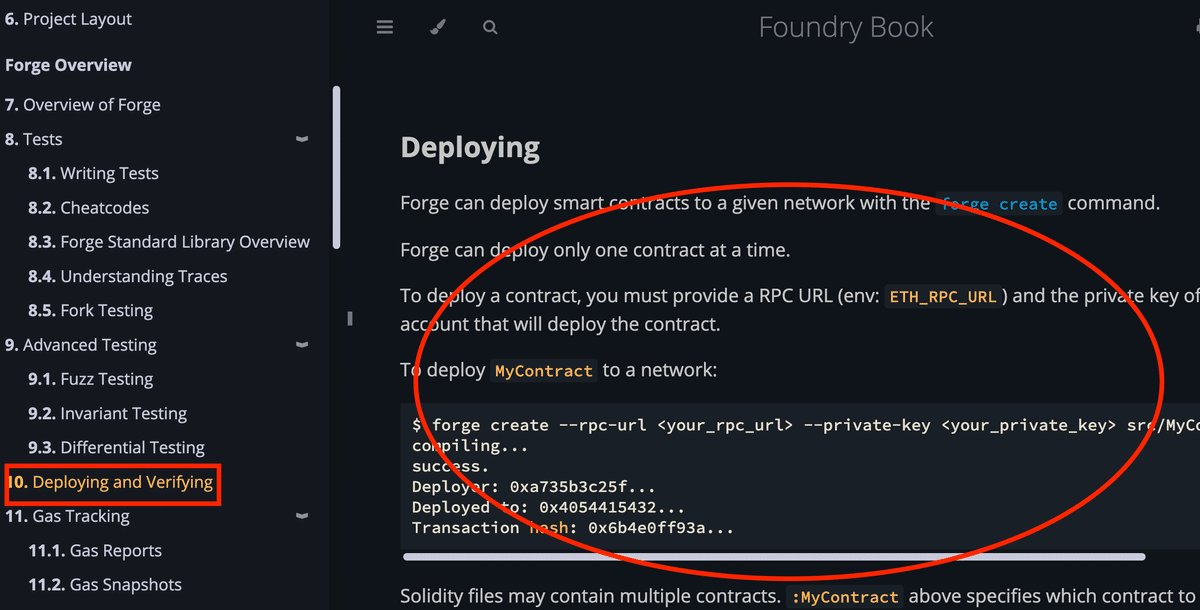The width and height of the screenshot is (1200, 610).
Task: Collapse the Gas Tracking section chevron
Action: point(302,516)
